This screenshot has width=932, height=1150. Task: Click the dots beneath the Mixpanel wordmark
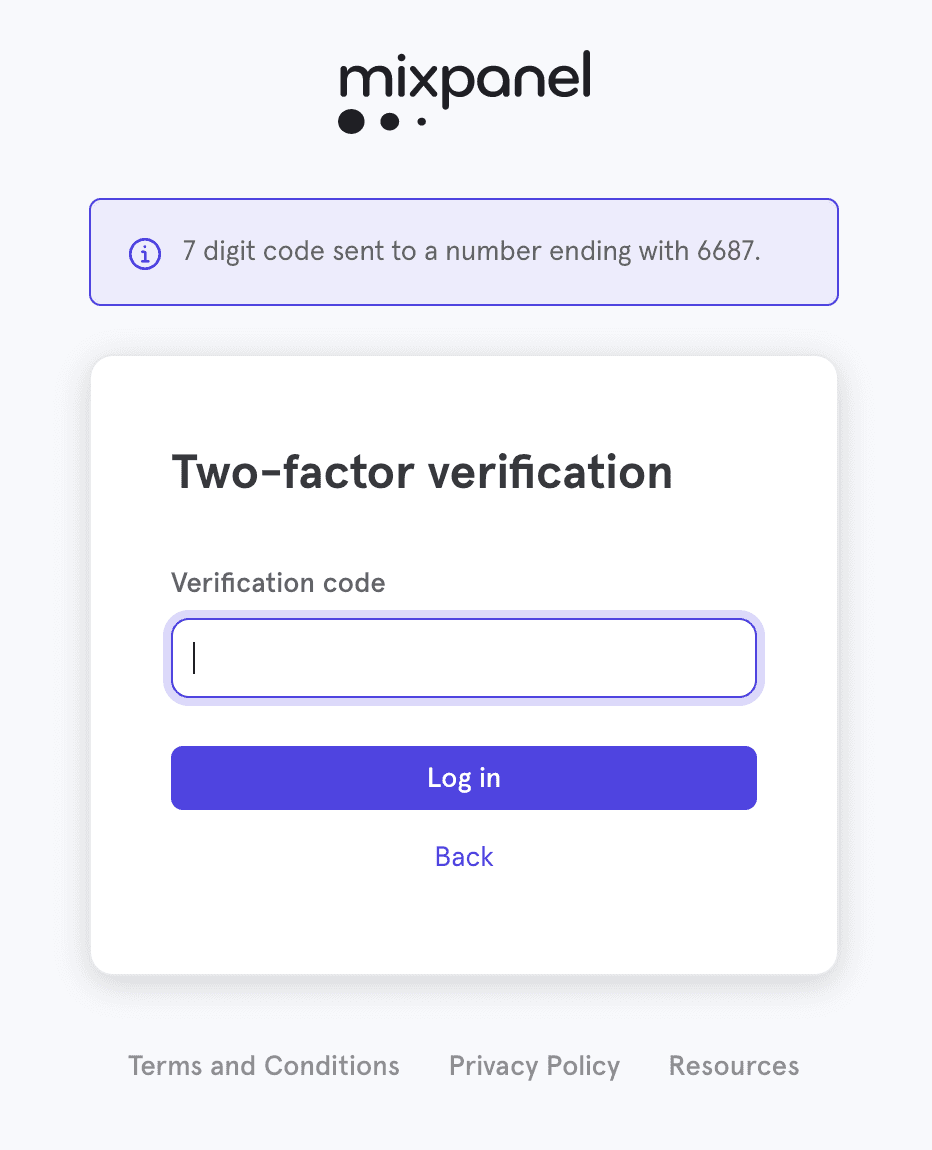coord(382,123)
